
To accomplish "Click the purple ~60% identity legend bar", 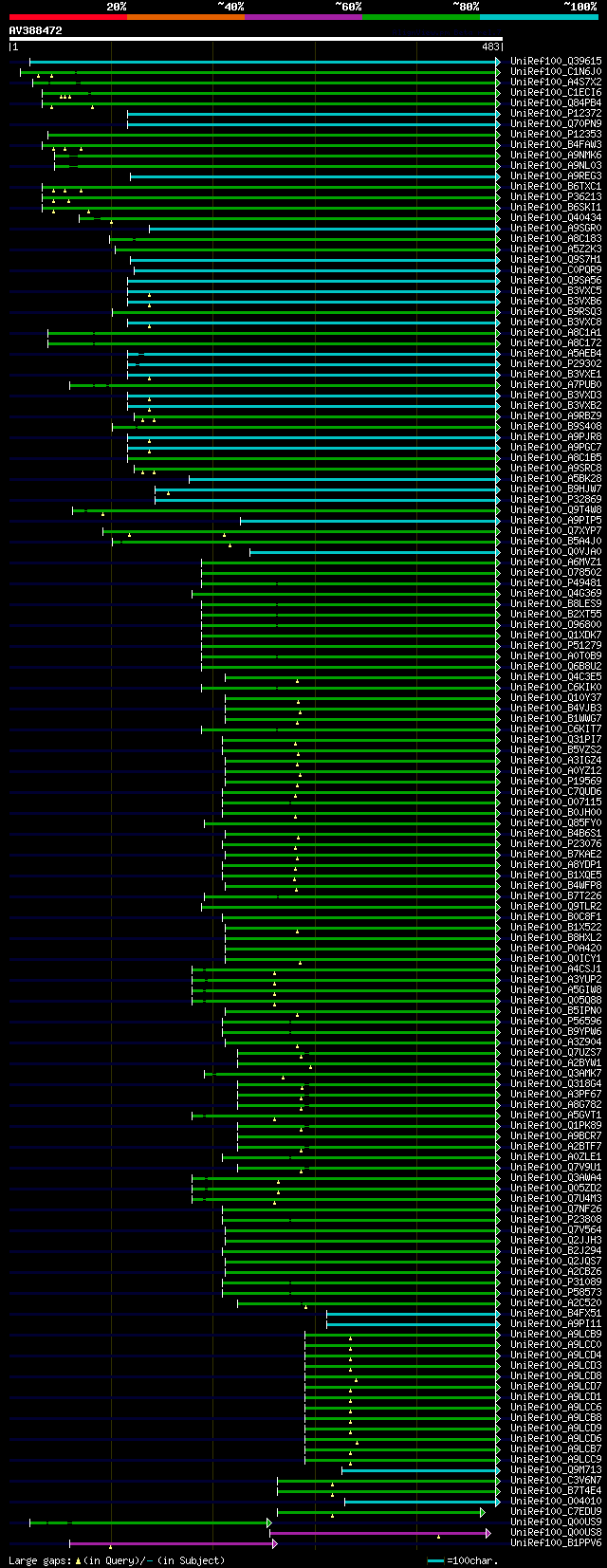I will pos(303,17).
